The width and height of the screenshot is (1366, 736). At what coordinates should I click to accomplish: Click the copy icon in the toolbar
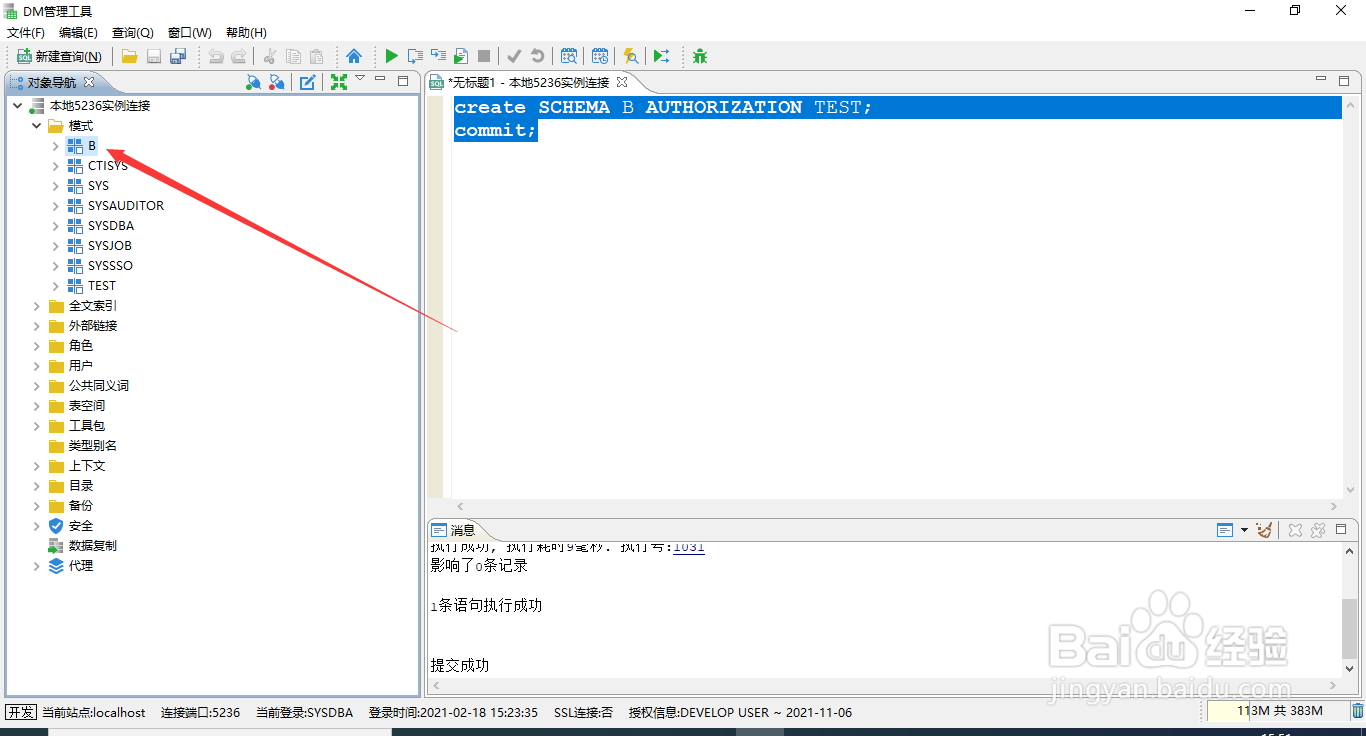293,57
